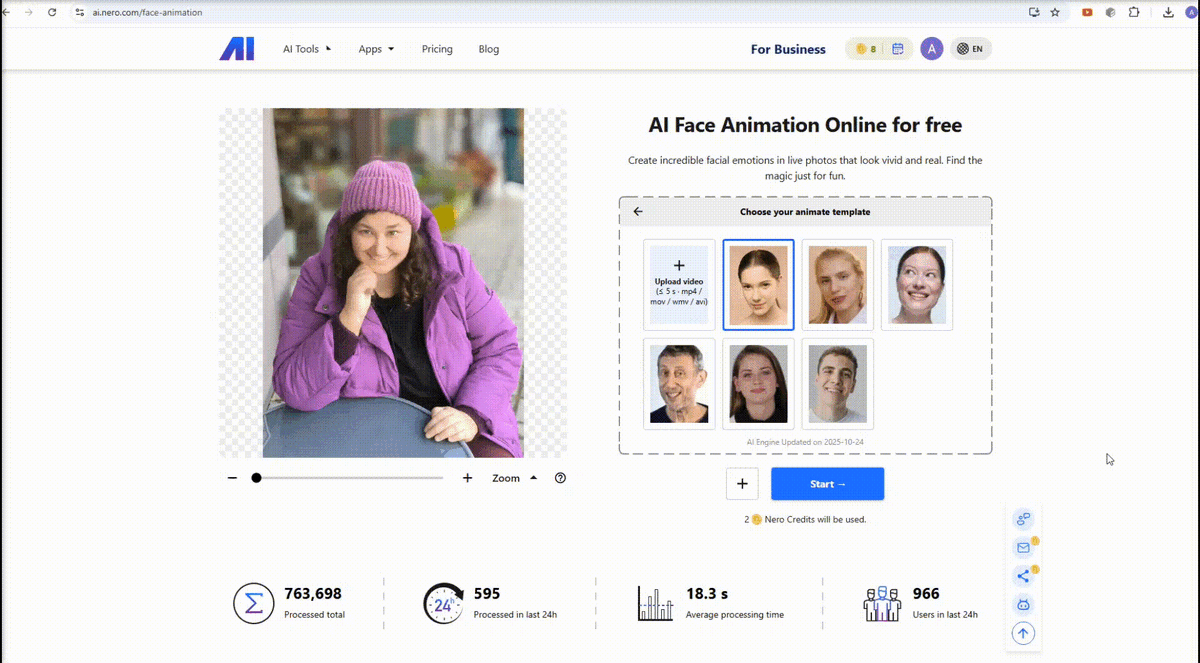Viewport: 1200px width, 663px height.
Task: Bookmark this page with star icon
Action: [x=1055, y=12]
